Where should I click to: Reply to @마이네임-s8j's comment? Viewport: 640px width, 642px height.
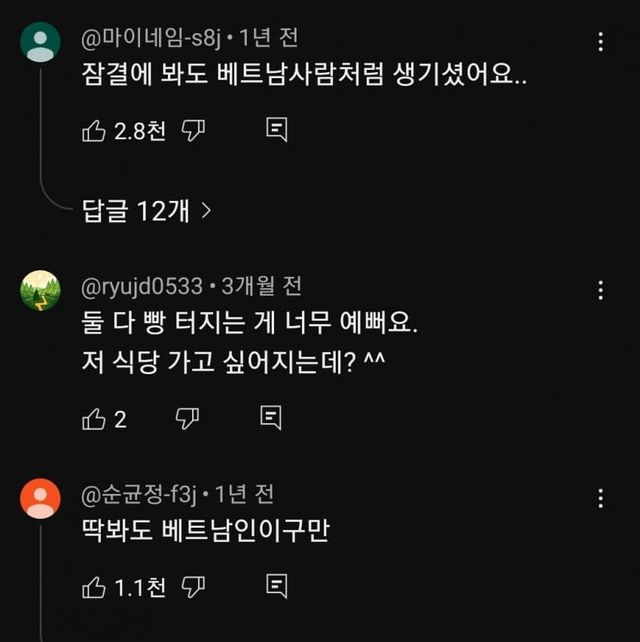pos(277,130)
